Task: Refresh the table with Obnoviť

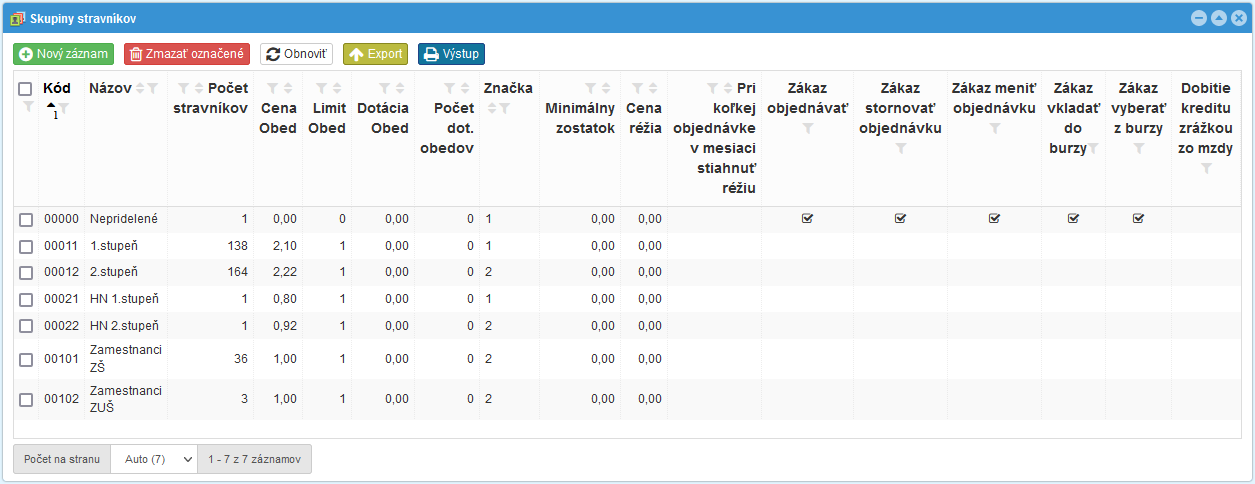Action: click(x=296, y=54)
